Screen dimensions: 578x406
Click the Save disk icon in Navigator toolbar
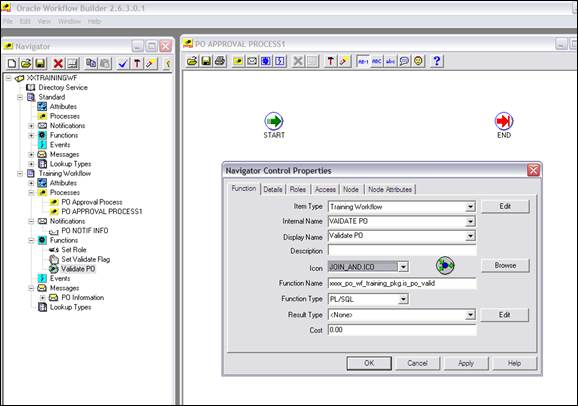click(40, 63)
